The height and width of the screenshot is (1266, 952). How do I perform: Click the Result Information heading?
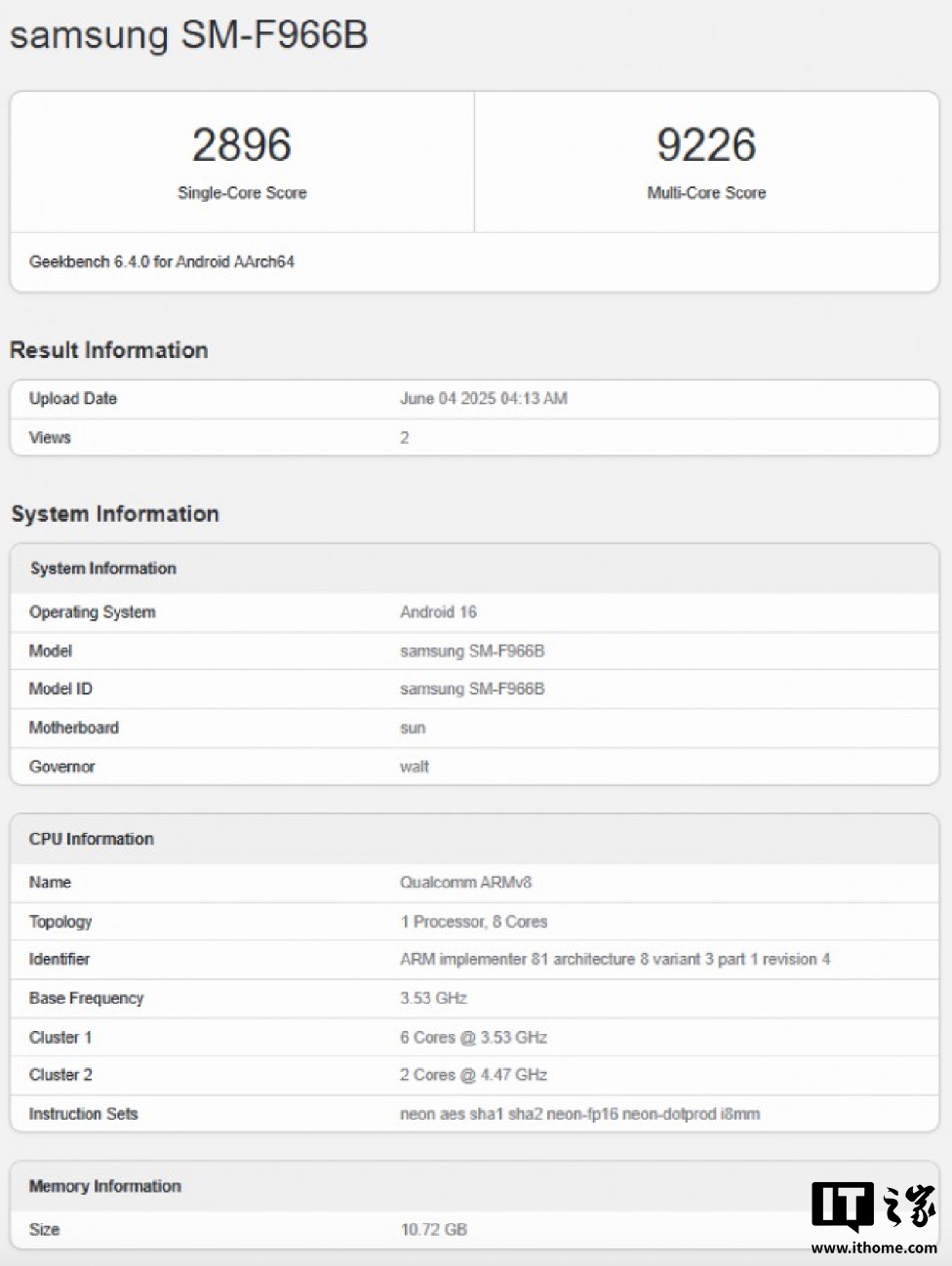(108, 350)
